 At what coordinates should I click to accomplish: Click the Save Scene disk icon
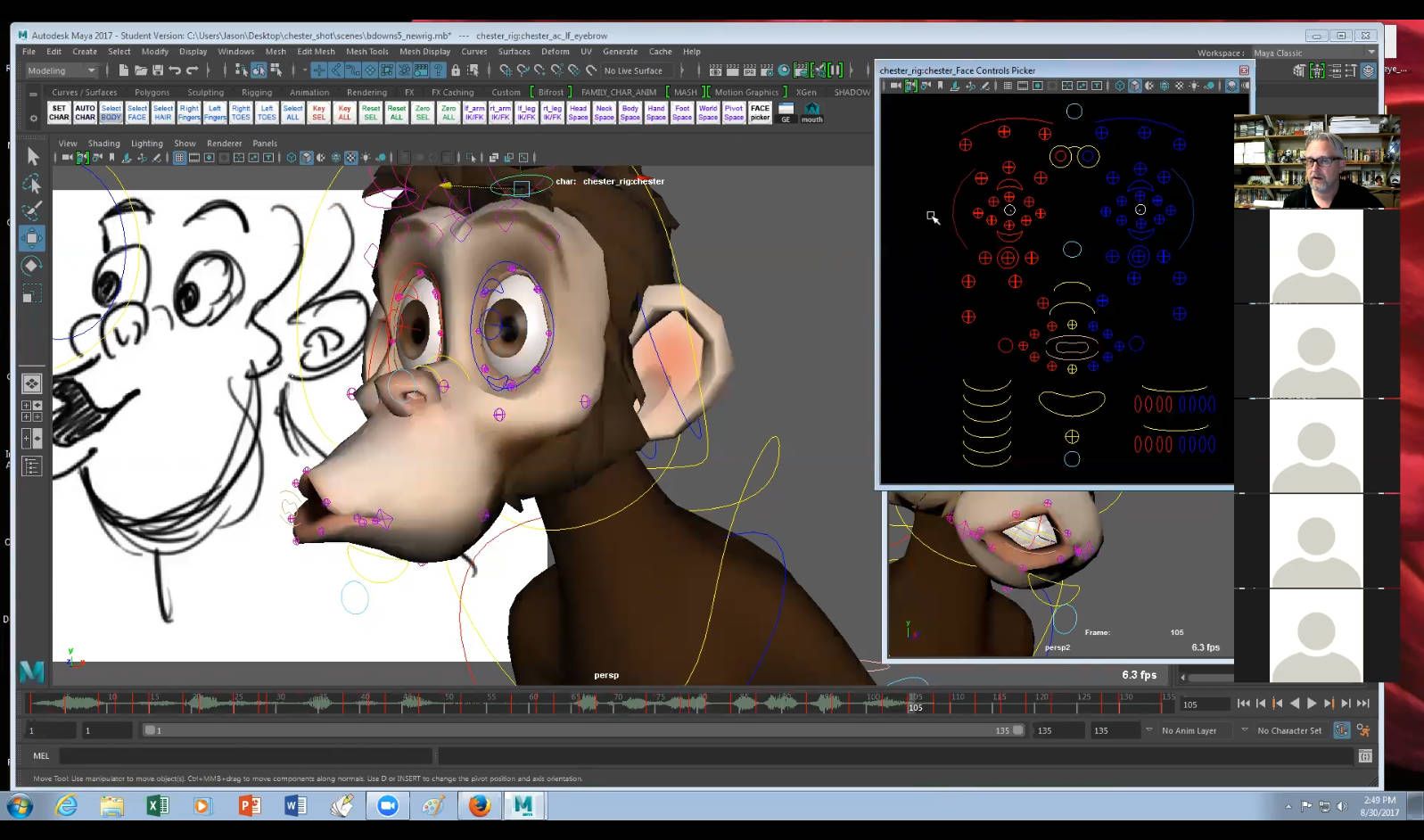pyautogui.click(x=158, y=70)
